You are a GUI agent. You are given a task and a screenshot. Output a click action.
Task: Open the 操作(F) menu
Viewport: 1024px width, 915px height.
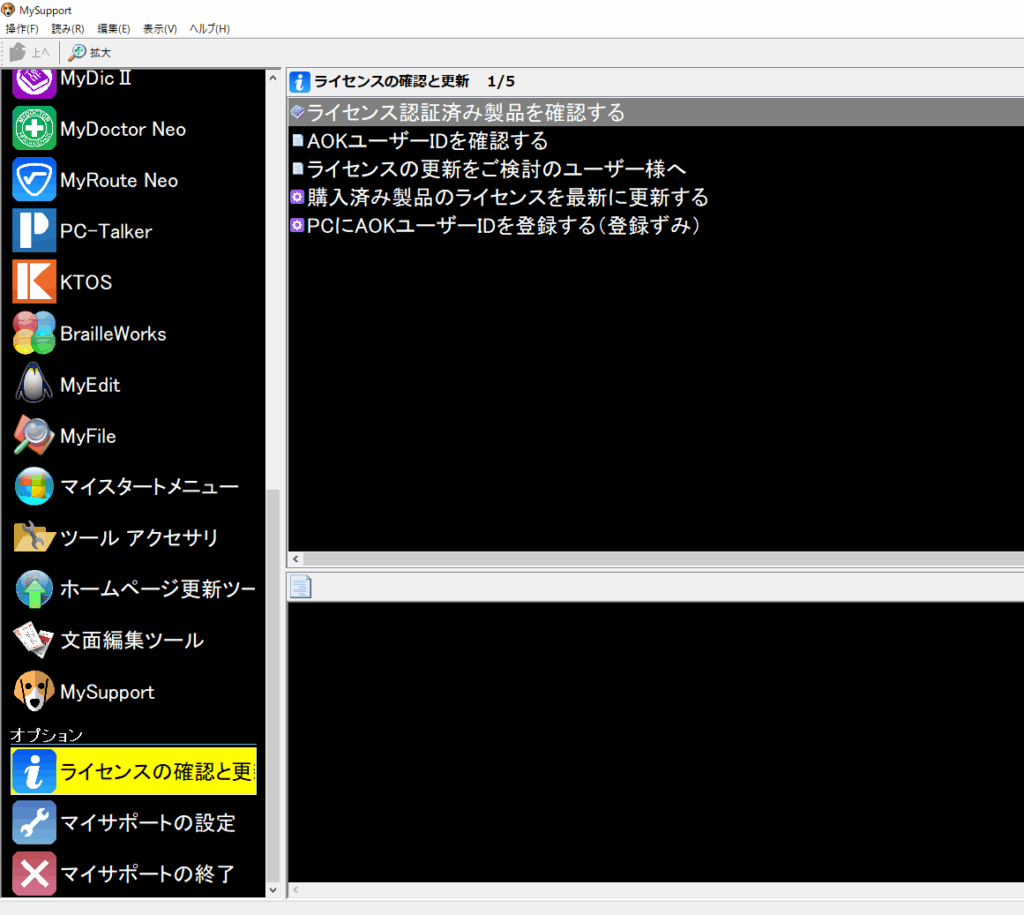pos(22,29)
